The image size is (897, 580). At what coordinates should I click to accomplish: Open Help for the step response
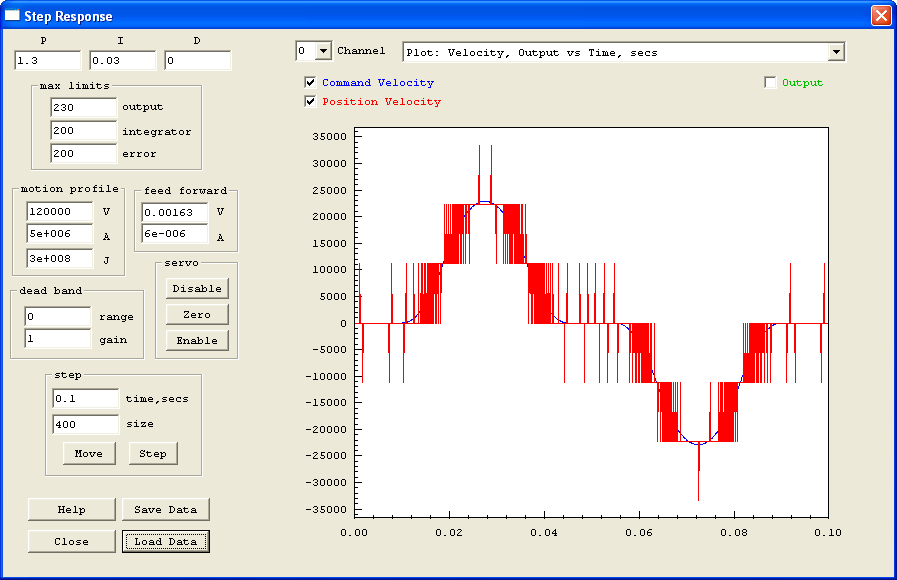point(72,510)
